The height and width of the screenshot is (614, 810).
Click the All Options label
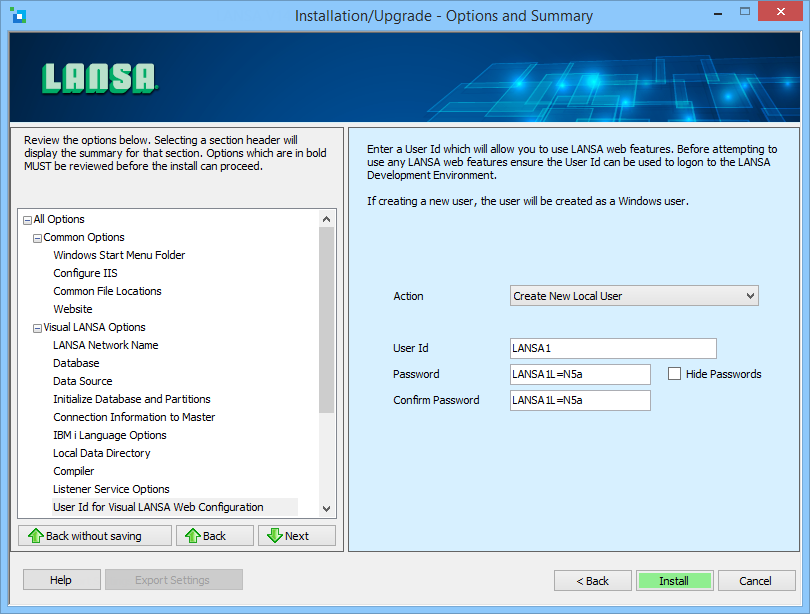59,219
